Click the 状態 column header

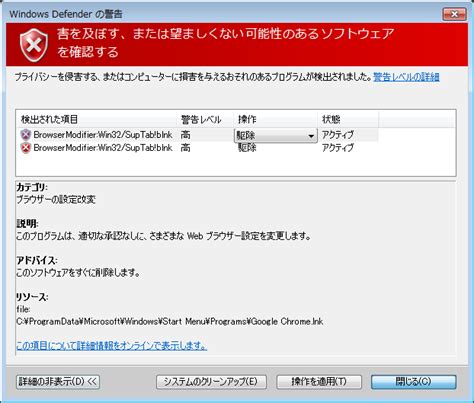pos(348,119)
